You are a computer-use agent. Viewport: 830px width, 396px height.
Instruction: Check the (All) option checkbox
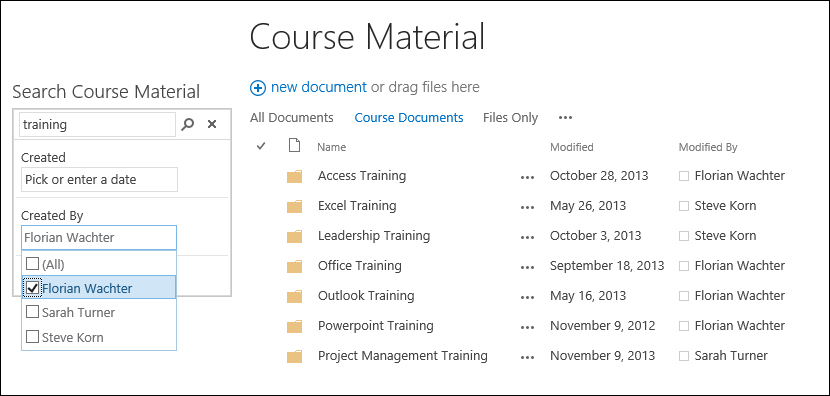[32, 263]
